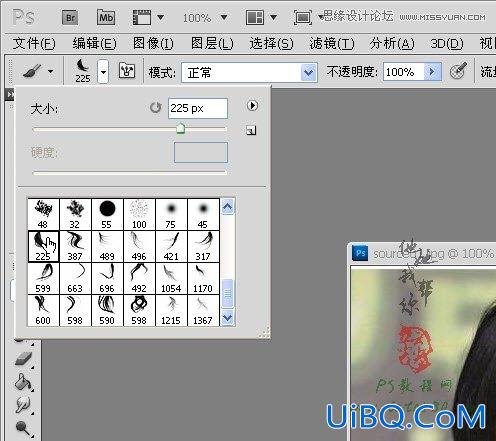Select the 1215 hair brush preset
Image resolution: width=496 pixels, height=441 pixels.
(x=171, y=310)
